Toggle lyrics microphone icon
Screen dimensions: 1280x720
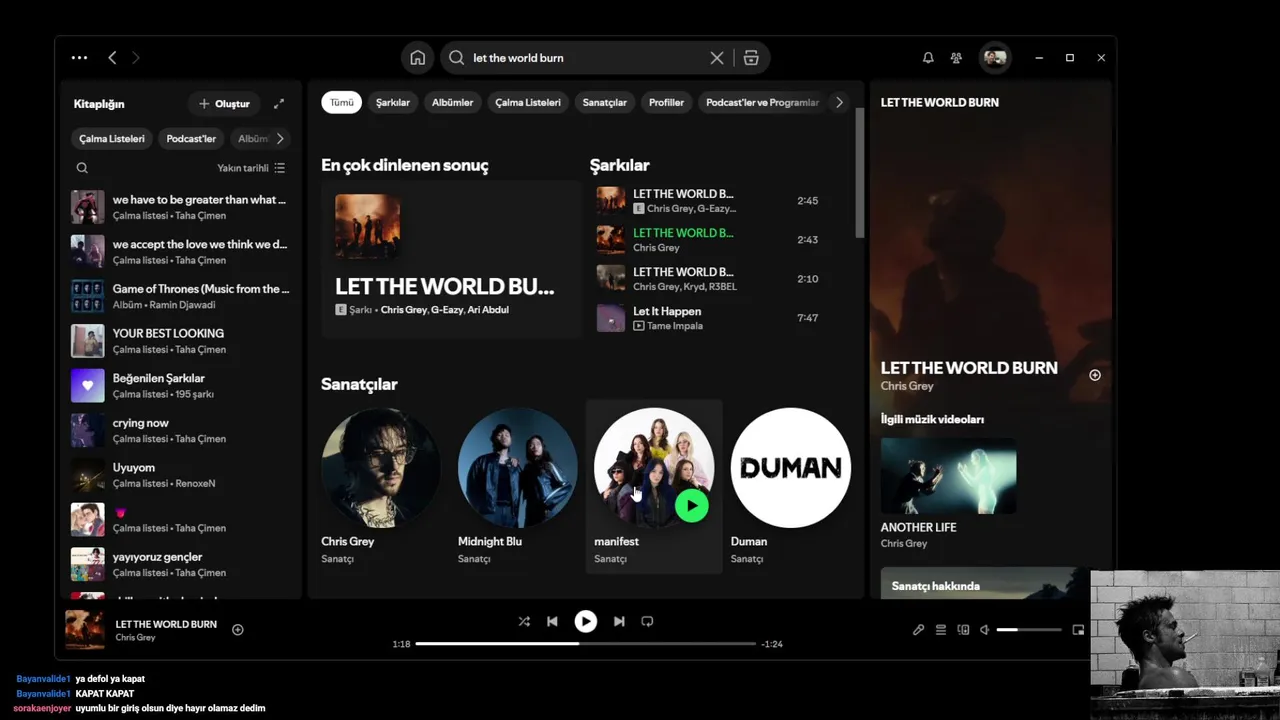click(x=918, y=630)
